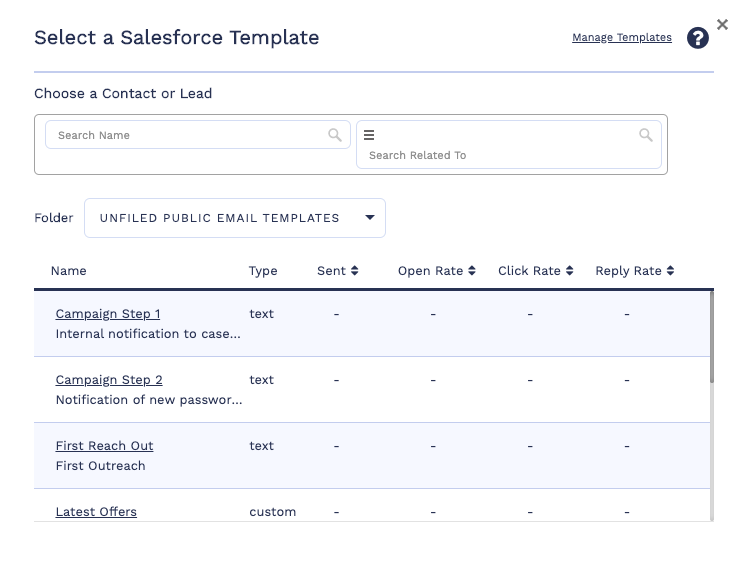Open the Related To list menu icon
The image size is (748, 564).
[369, 135]
